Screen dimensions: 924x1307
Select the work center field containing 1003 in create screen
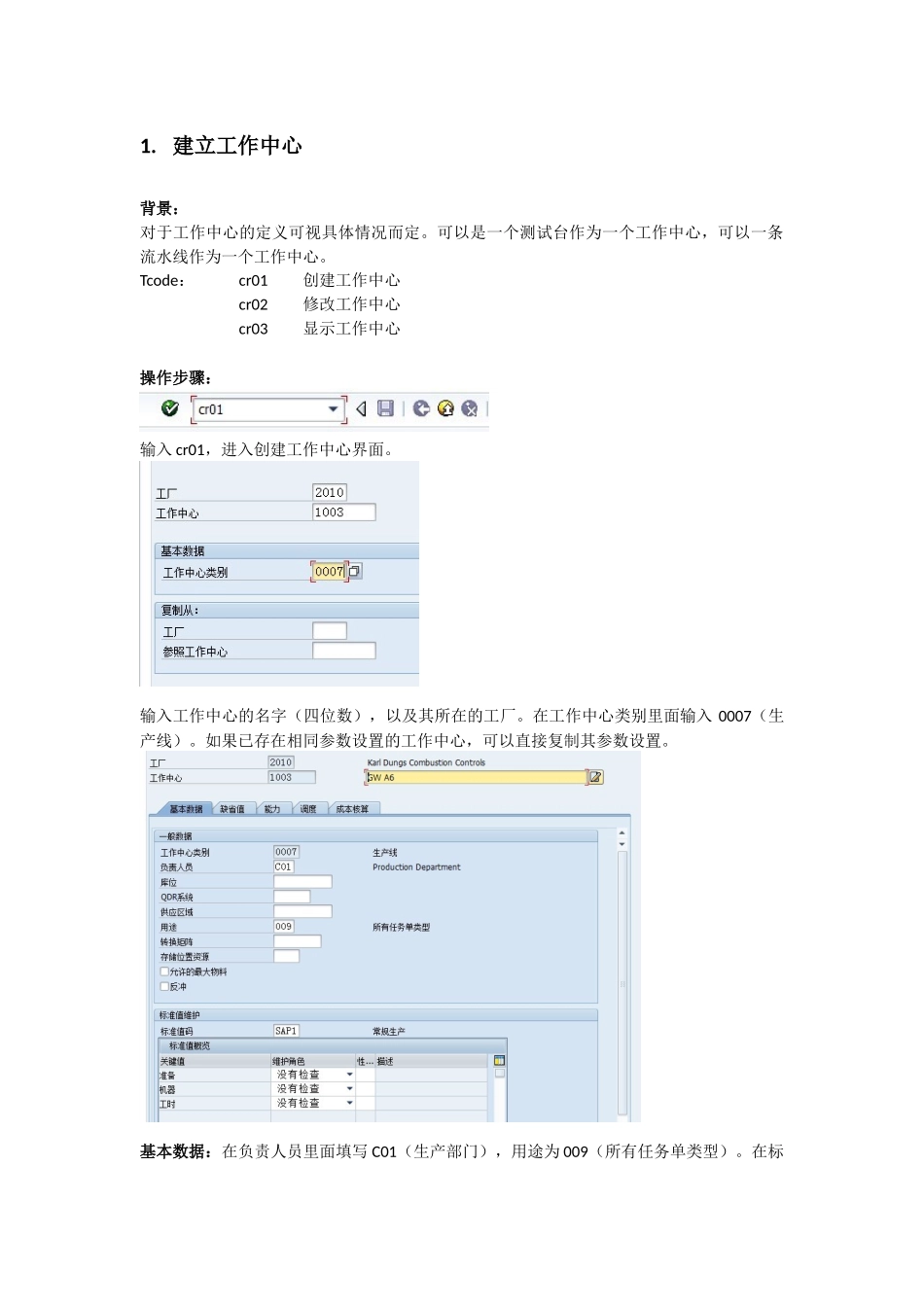coord(344,512)
